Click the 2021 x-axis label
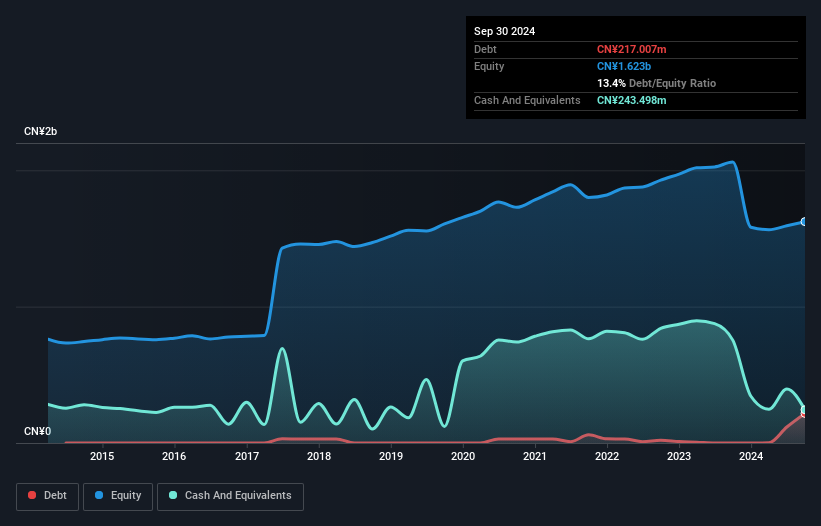The width and height of the screenshot is (821, 526). click(x=535, y=456)
